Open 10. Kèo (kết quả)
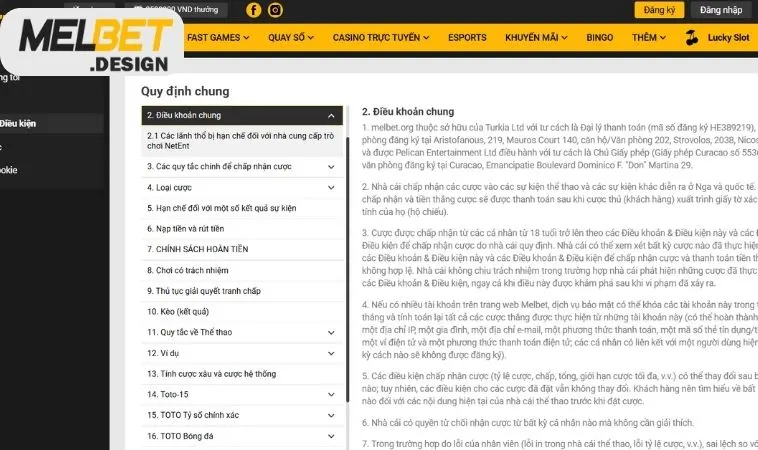758x450 pixels. (242, 312)
